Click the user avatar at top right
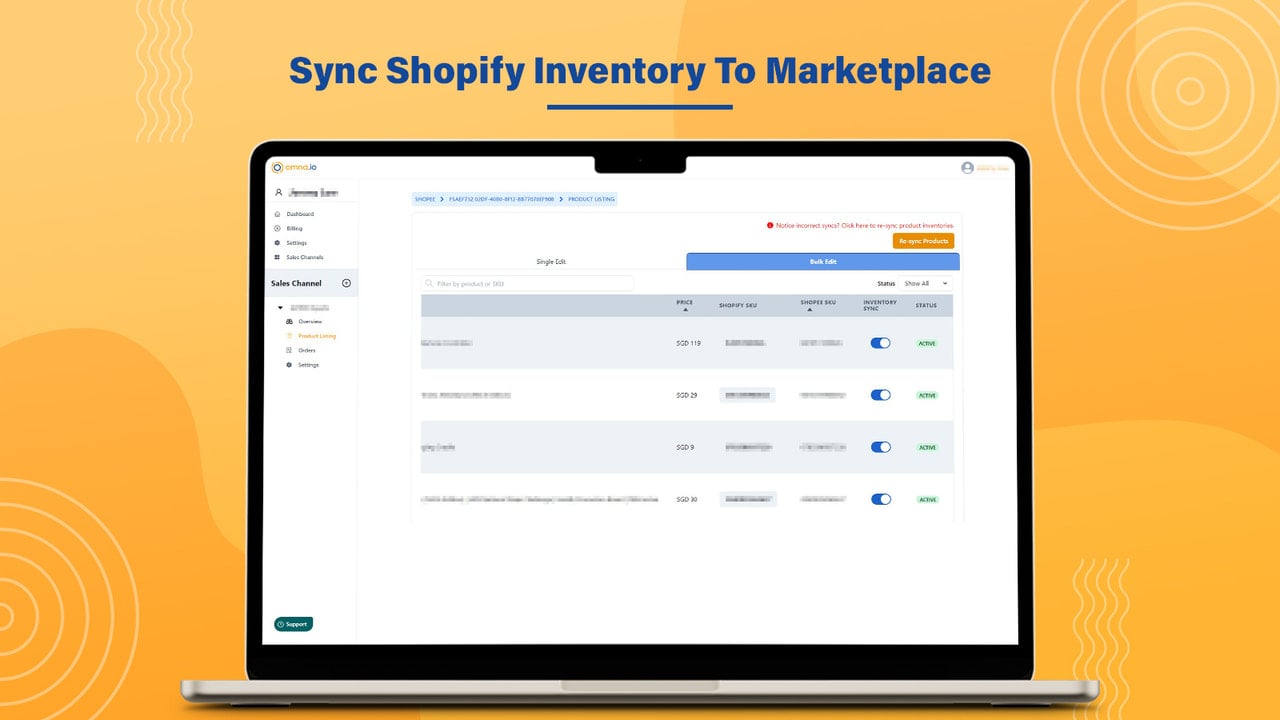Screen dimensions: 1280x720 click(967, 168)
